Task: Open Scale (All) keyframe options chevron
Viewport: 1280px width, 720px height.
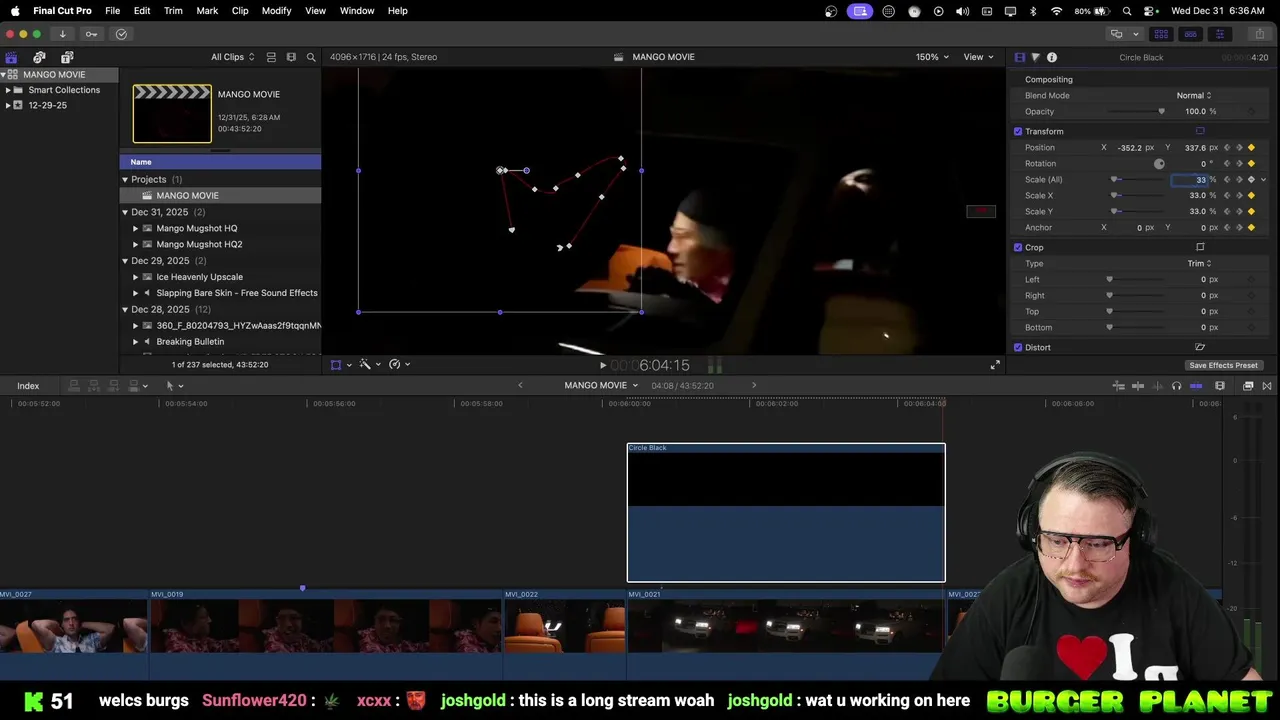Action: point(1263,180)
